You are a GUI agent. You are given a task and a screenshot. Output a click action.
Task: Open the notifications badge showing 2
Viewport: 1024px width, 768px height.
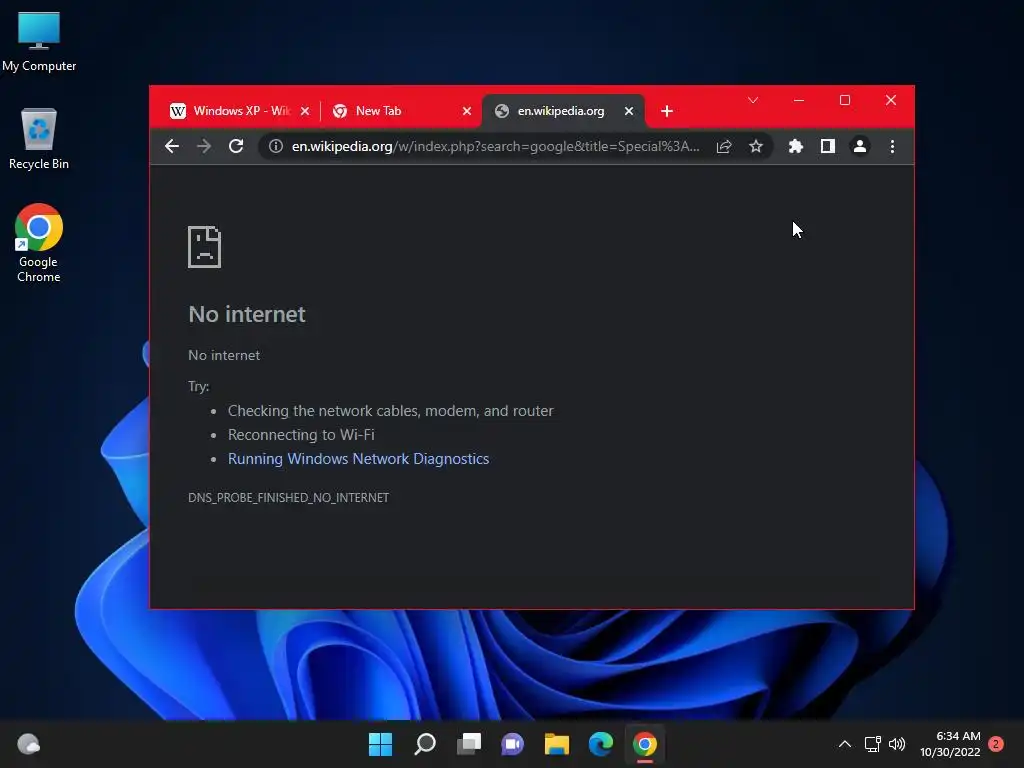click(996, 744)
